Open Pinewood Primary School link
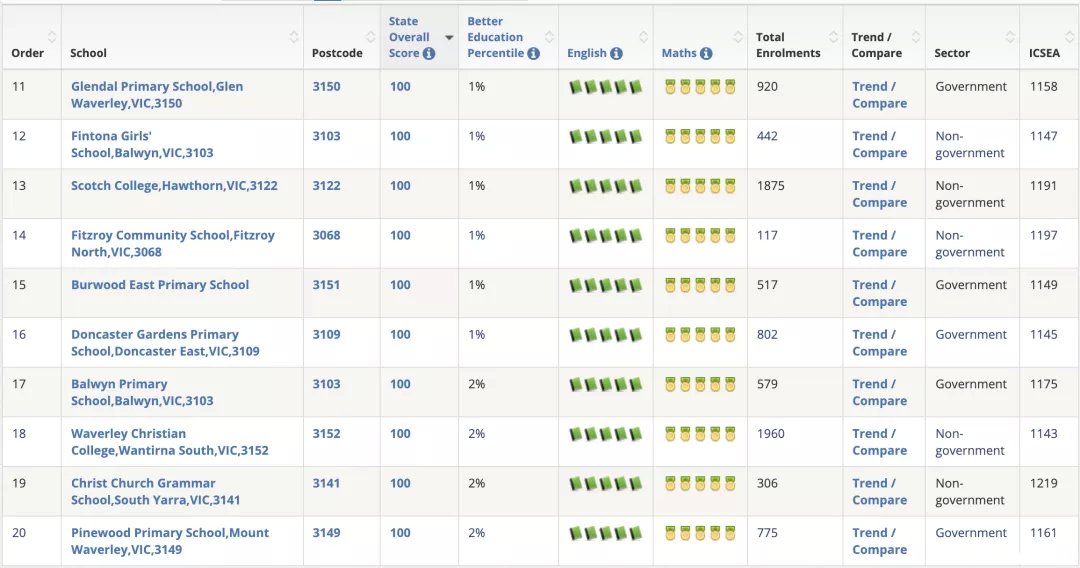 pos(170,541)
